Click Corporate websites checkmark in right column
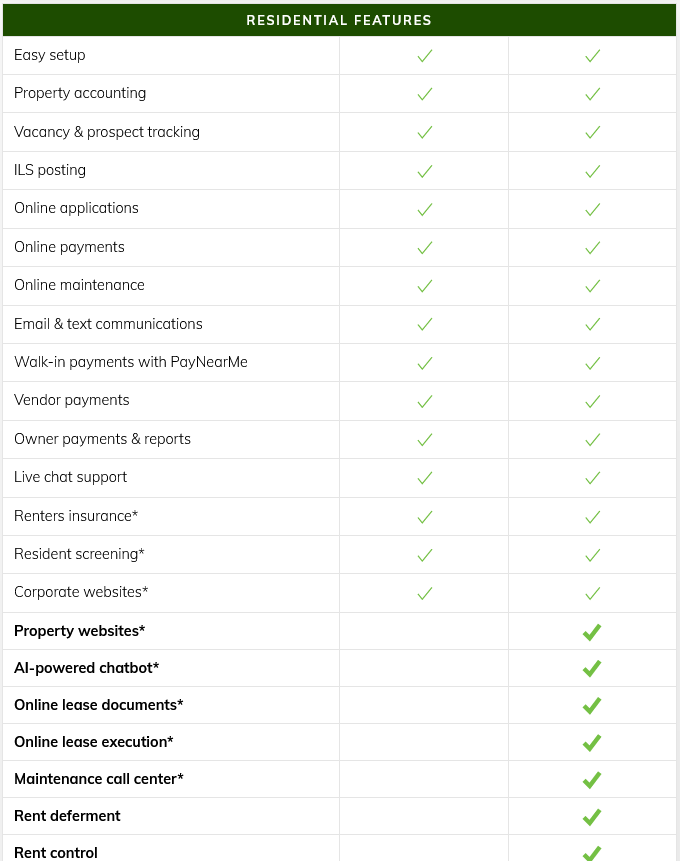This screenshot has height=861, width=680. [x=592, y=594]
